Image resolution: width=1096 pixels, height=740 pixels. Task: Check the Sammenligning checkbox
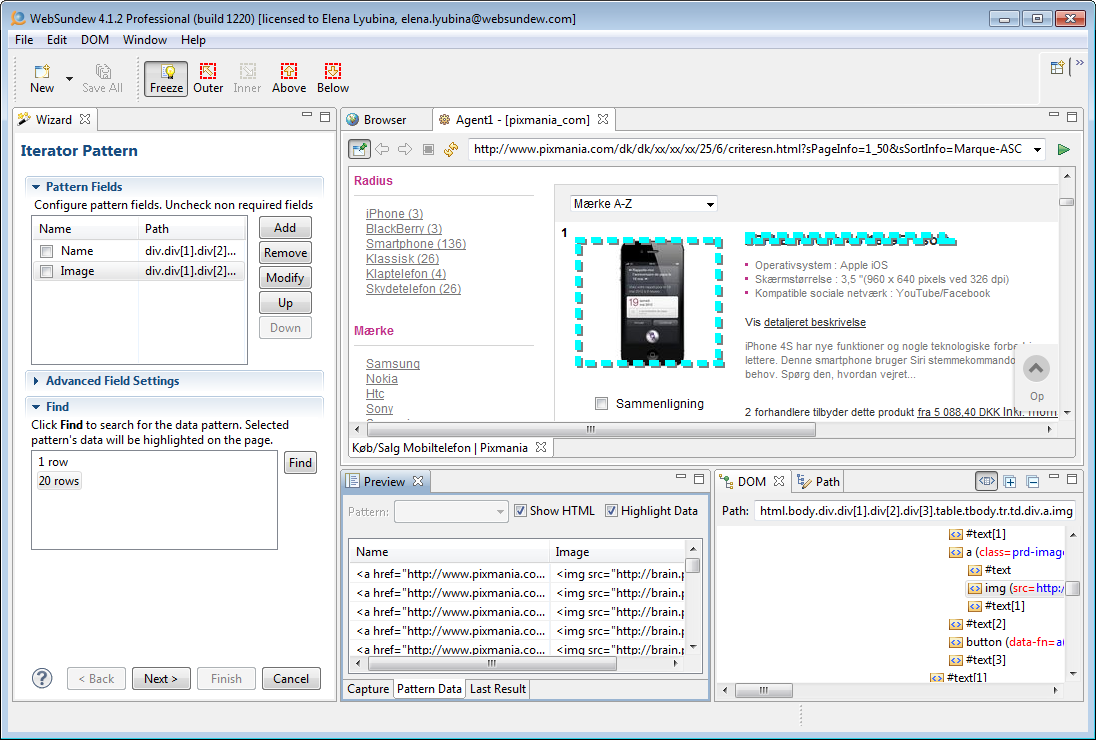tap(601, 403)
